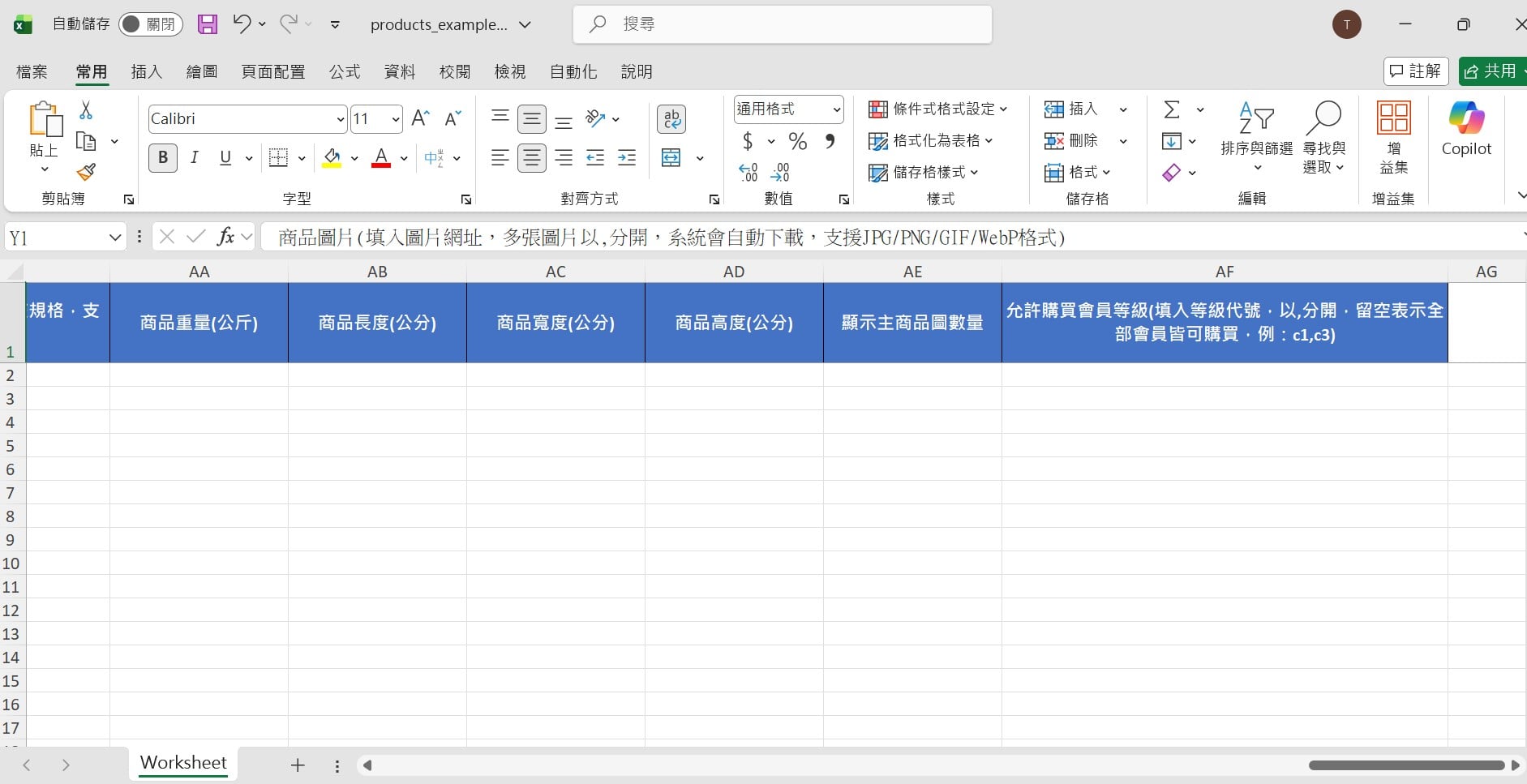Open the Copilot pane

click(1466, 129)
